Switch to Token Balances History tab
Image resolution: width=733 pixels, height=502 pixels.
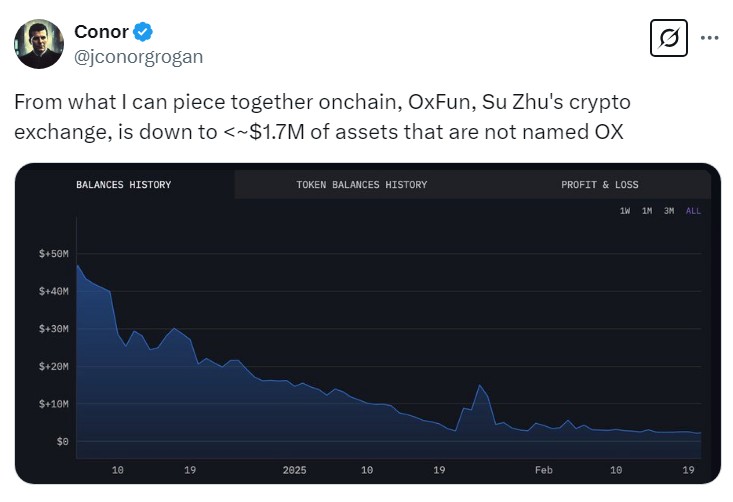[361, 185]
